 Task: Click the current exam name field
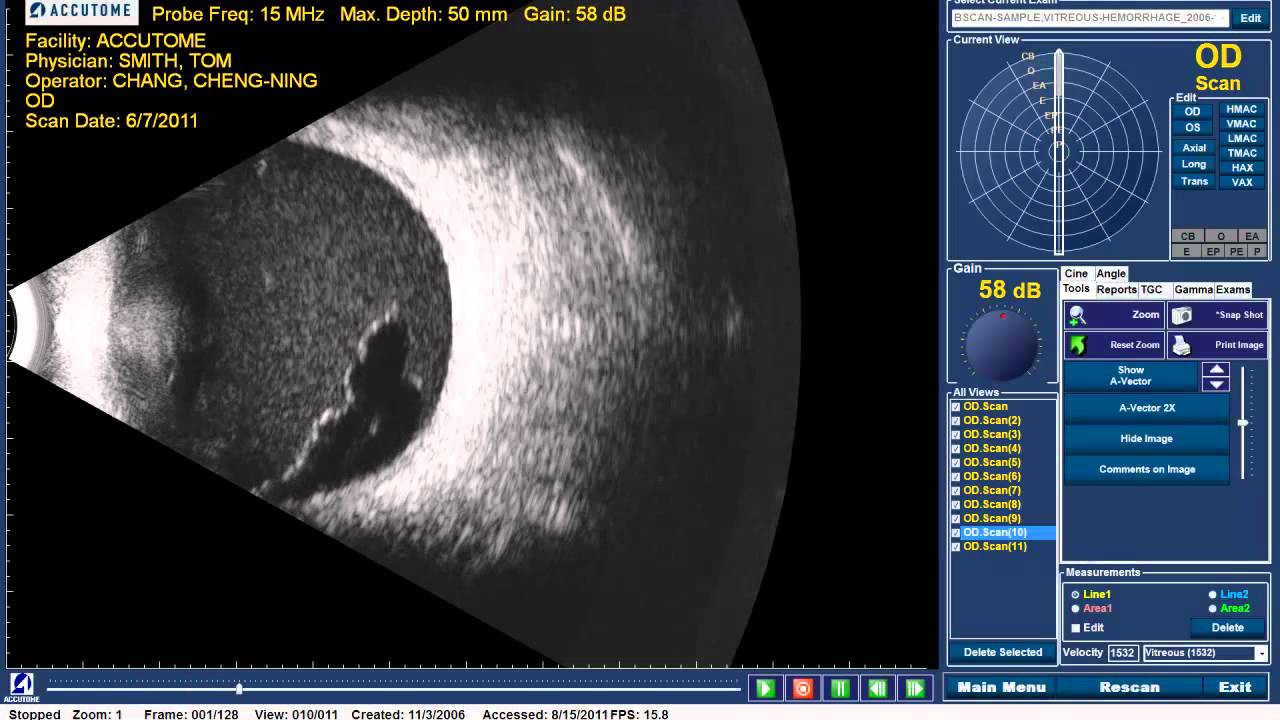point(1089,18)
